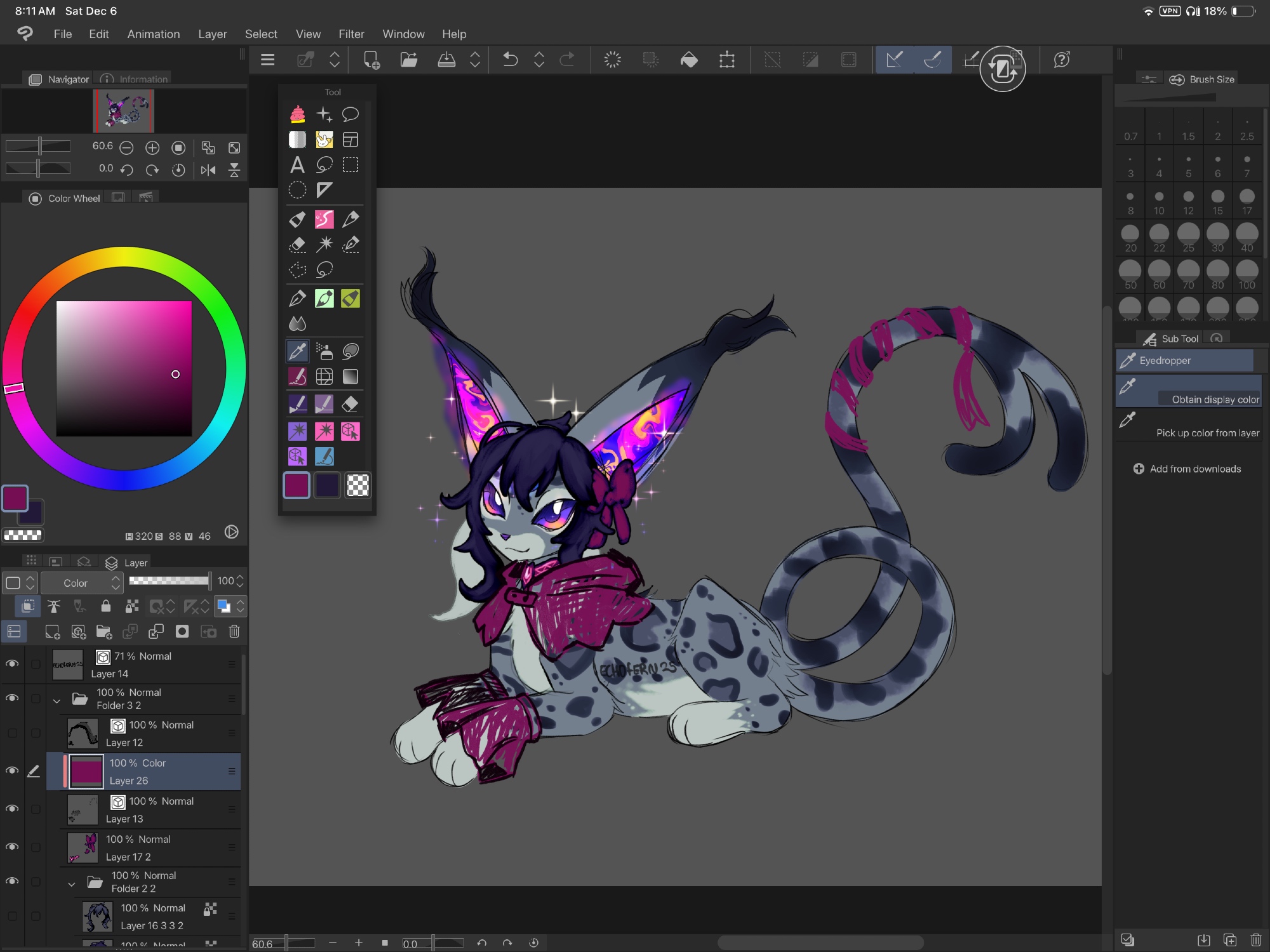Image resolution: width=1270 pixels, height=952 pixels.
Task: Open the Animation menu
Action: point(153,34)
